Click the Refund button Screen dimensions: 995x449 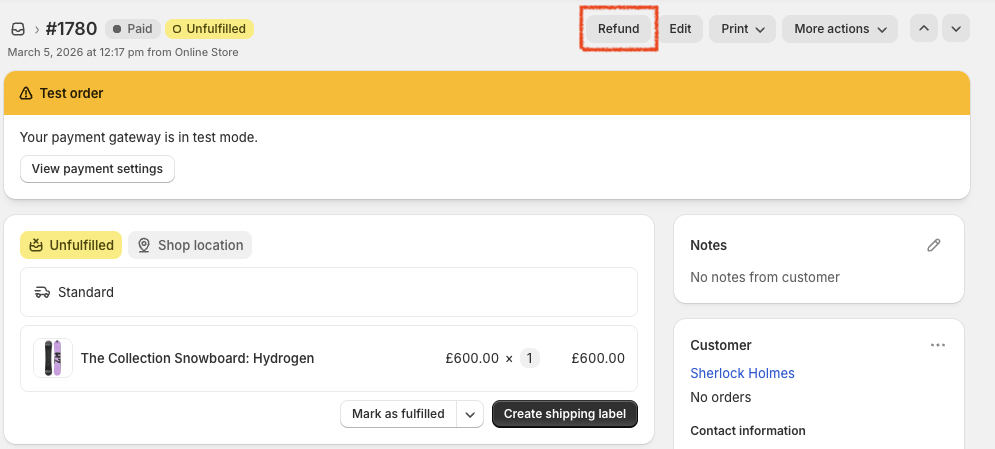[618, 29]
